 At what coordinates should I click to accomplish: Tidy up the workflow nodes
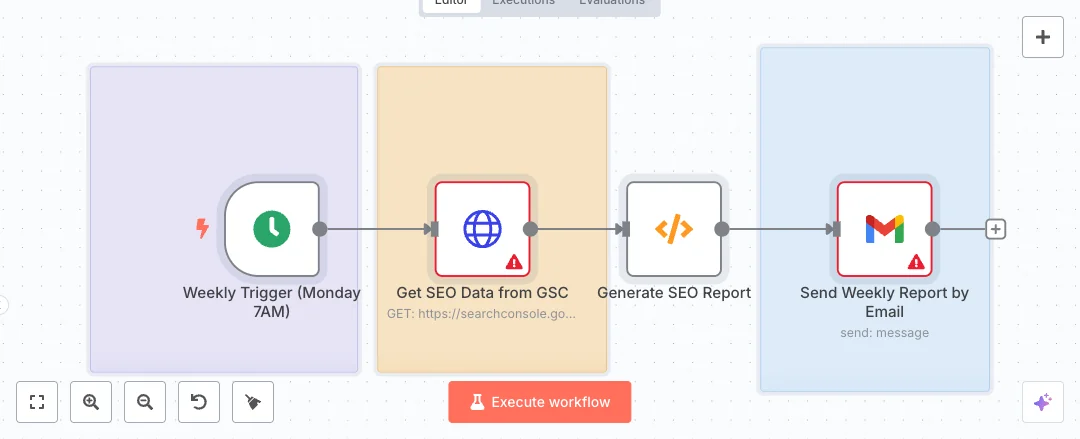[253, 402]
